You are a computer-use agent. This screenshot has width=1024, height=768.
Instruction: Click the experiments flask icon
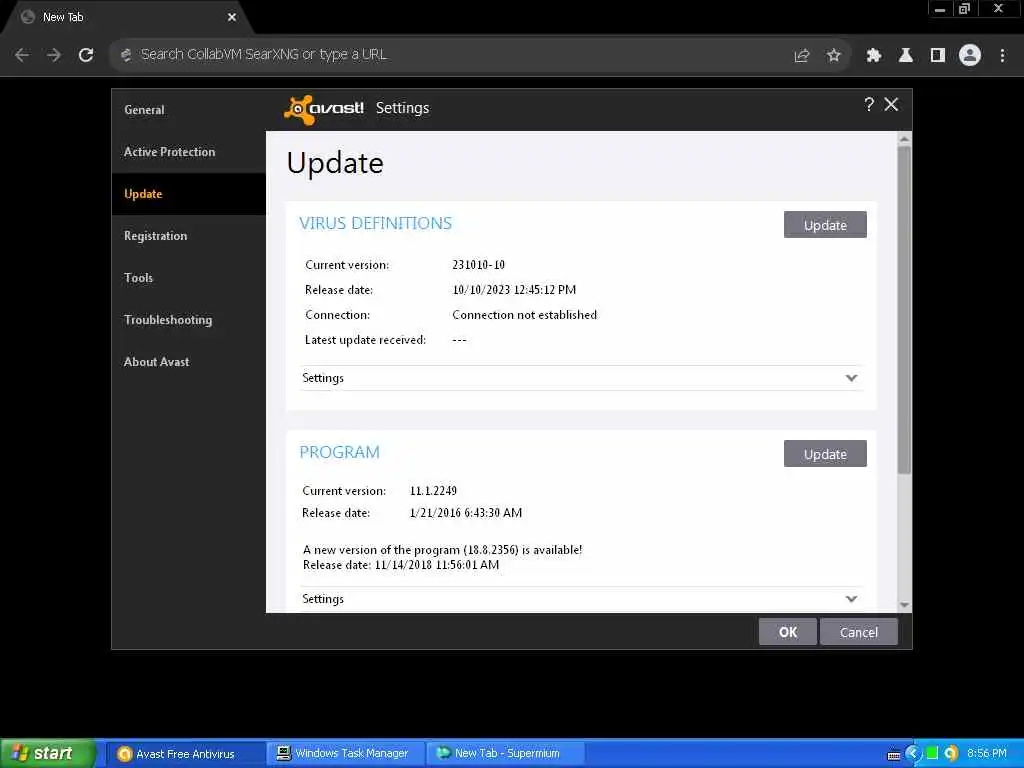tap(906, 56)
